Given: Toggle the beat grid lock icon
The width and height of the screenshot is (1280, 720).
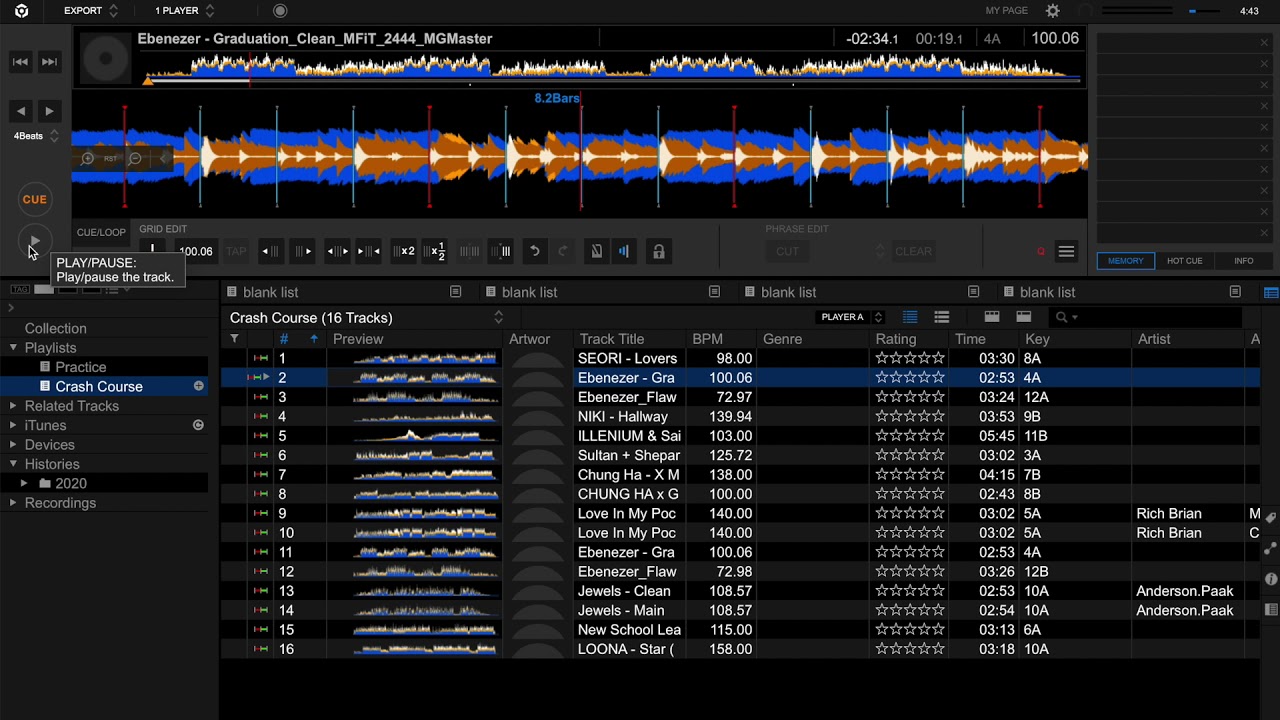Looking at the screenshot, I should click(659, 252).
